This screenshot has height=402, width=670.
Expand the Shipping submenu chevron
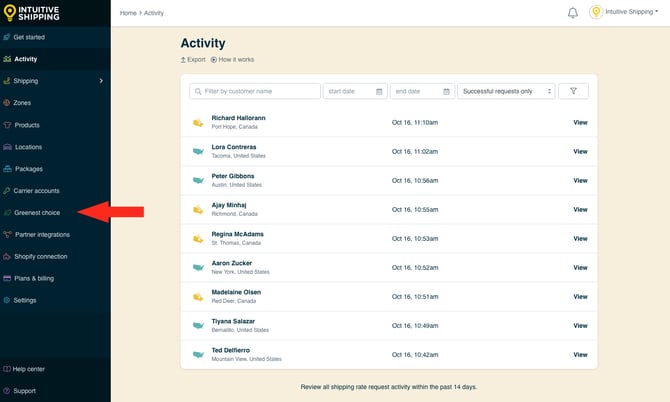101,81
